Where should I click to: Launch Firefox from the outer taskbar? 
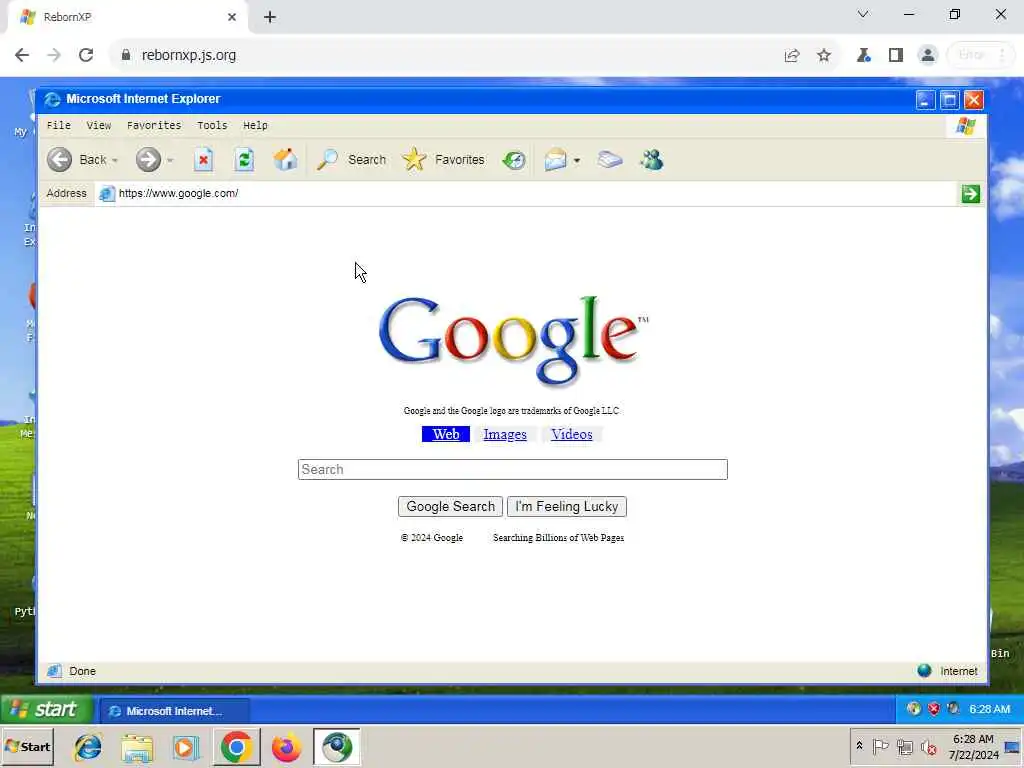(x=286, y=747)
